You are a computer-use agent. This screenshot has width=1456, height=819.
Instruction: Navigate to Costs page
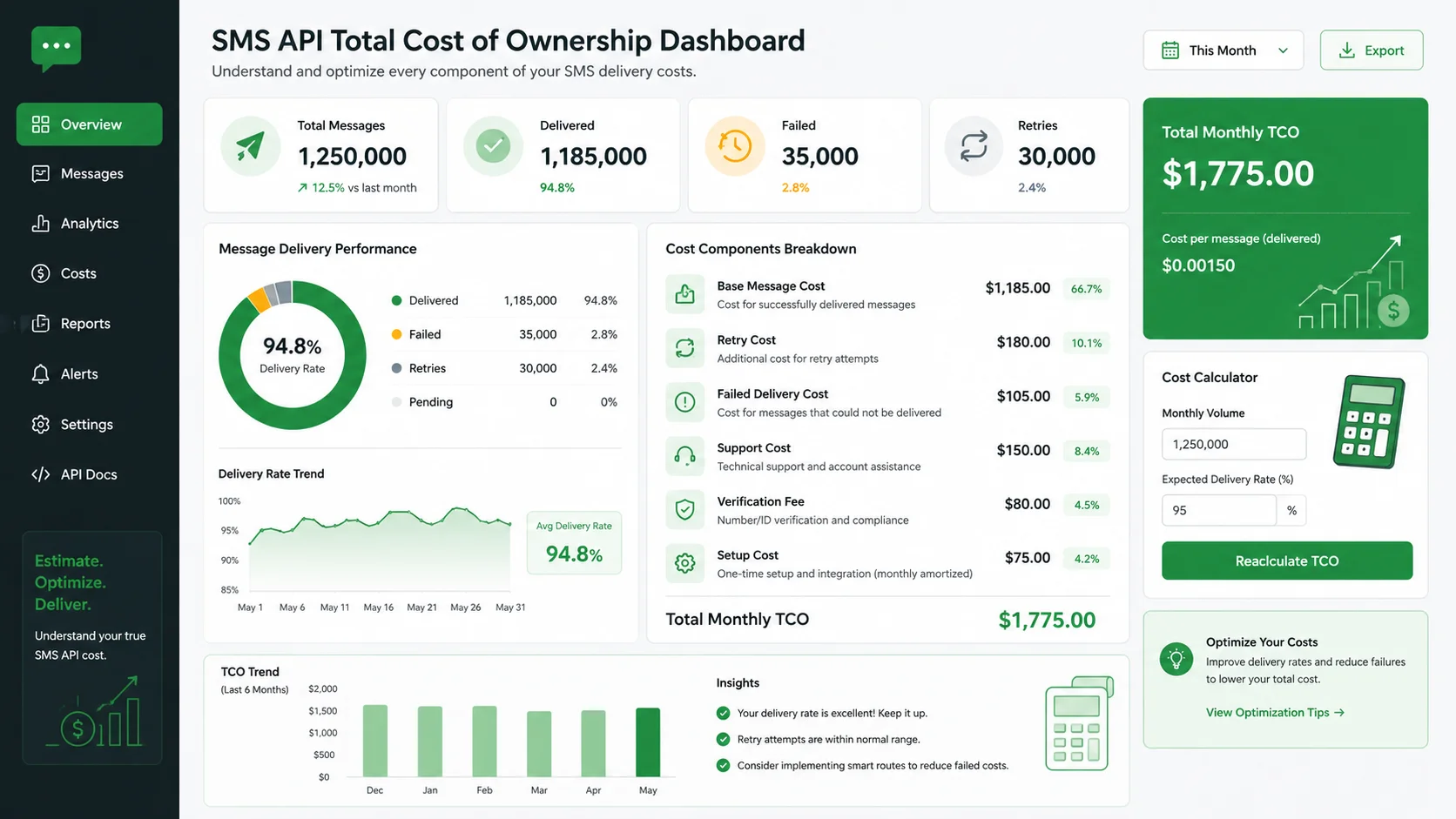tap(89, 273)
